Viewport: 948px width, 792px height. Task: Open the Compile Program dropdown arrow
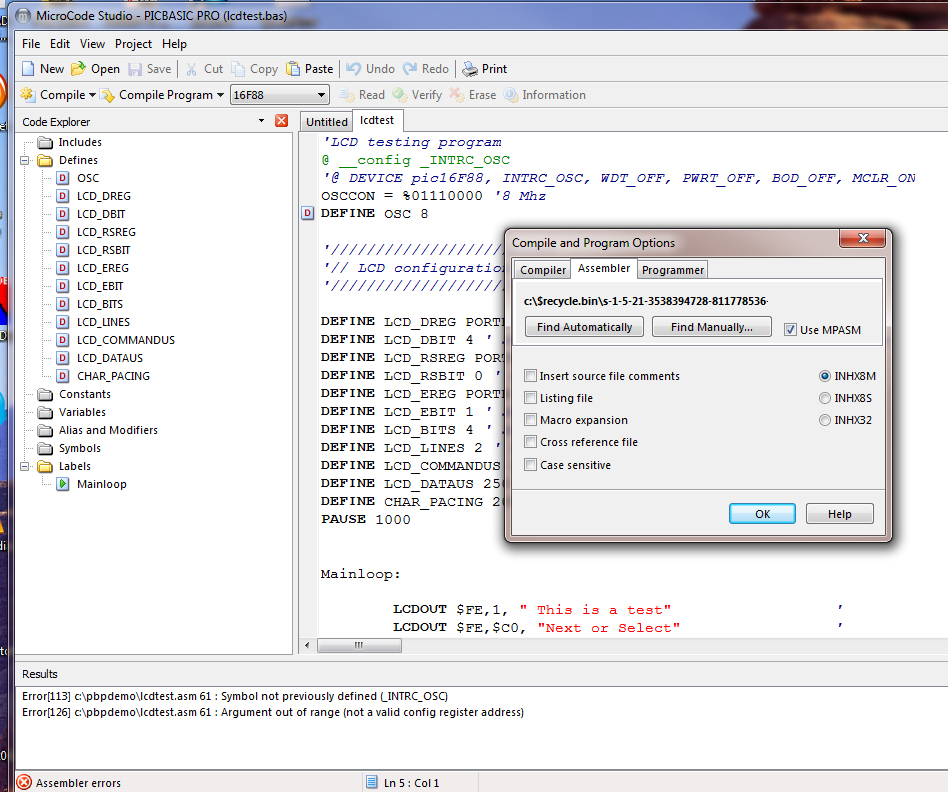(220, 95)
